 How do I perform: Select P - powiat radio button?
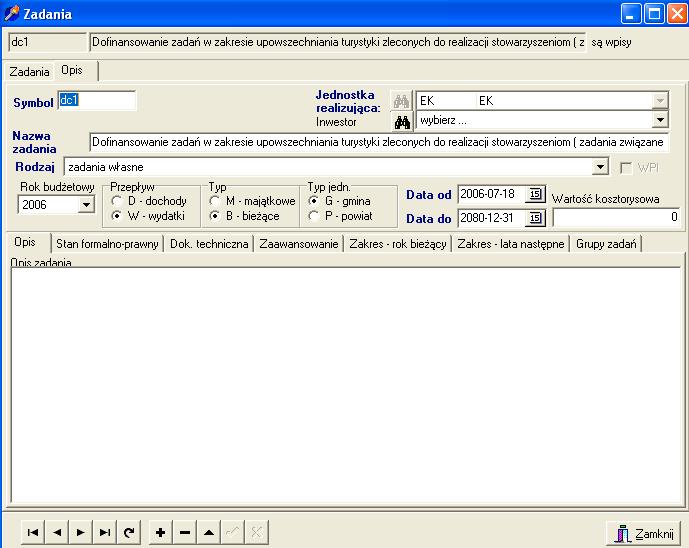point(314,216)
